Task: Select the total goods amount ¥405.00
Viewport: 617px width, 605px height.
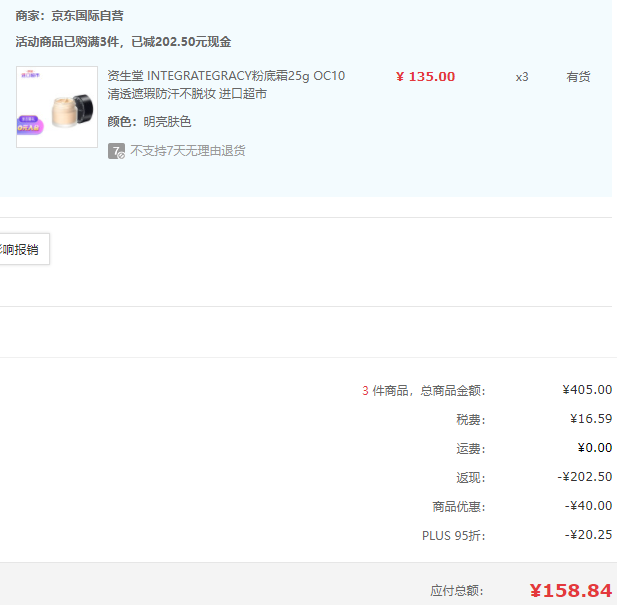Action: tap(587, 390)
